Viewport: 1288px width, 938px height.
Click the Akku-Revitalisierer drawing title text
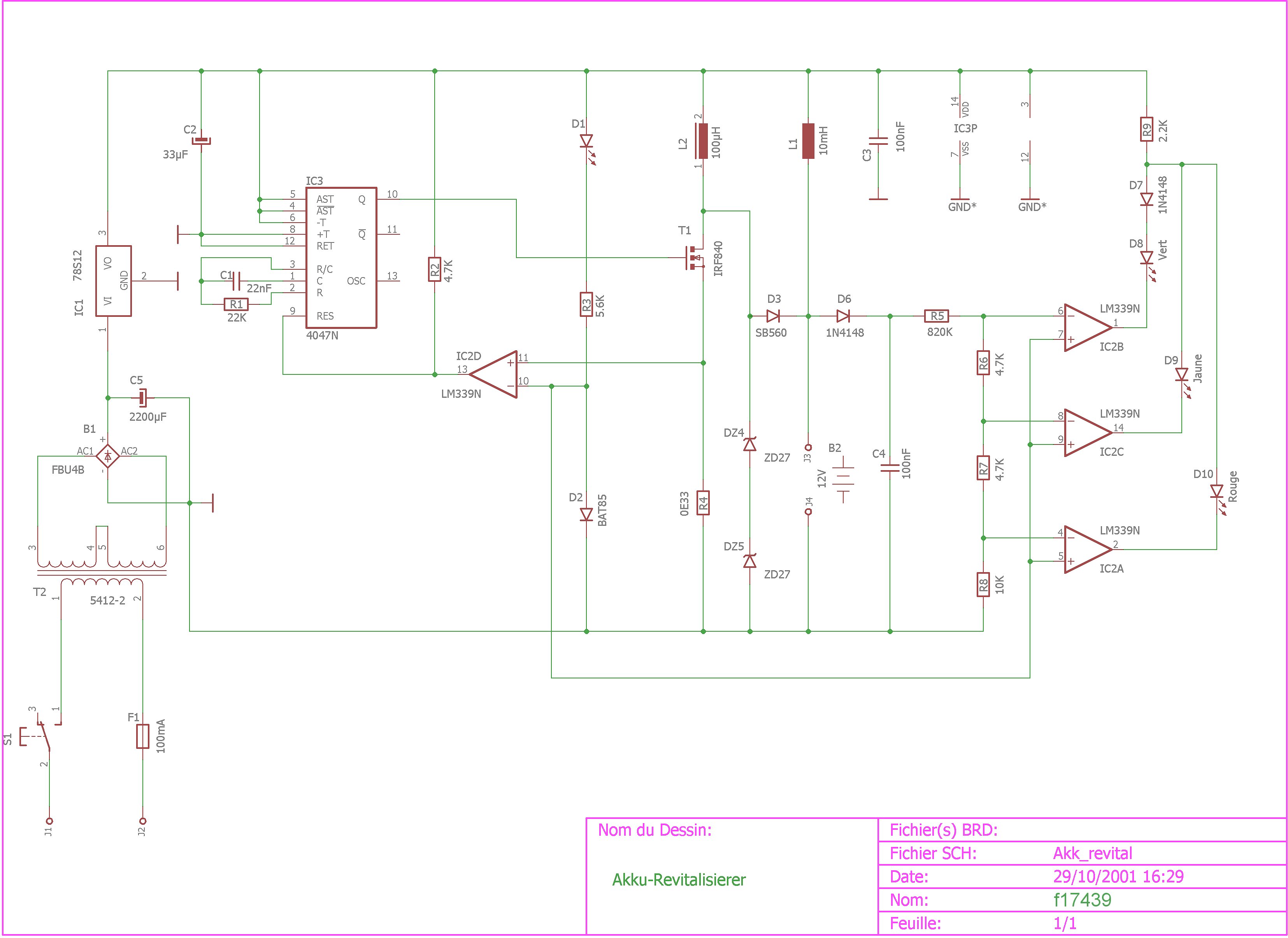point(679,880)
